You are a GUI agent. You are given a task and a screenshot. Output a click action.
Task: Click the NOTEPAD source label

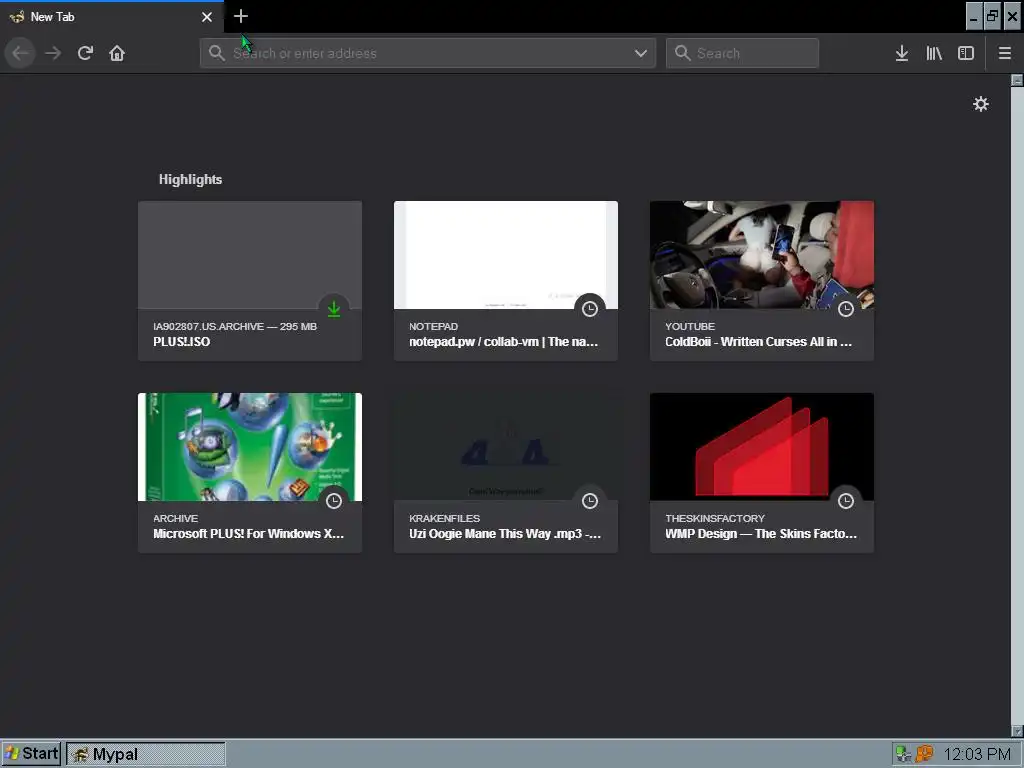pyautogui.click(x=434, y=327)
